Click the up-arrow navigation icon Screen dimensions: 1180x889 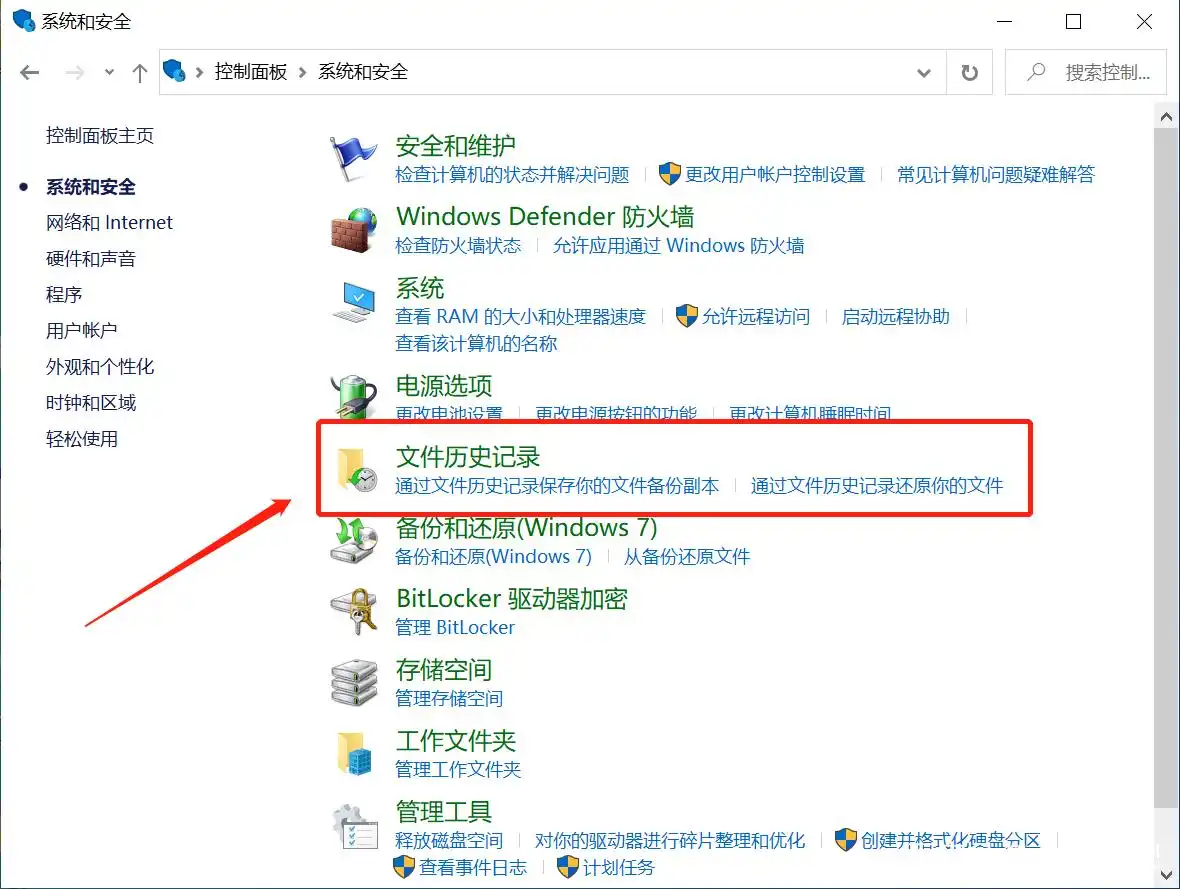139,72
